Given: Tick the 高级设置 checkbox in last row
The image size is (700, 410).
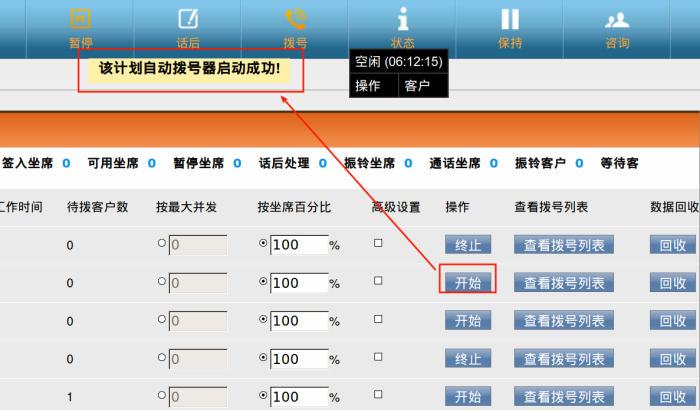Looking at the screenshot, I should point(378,397).
